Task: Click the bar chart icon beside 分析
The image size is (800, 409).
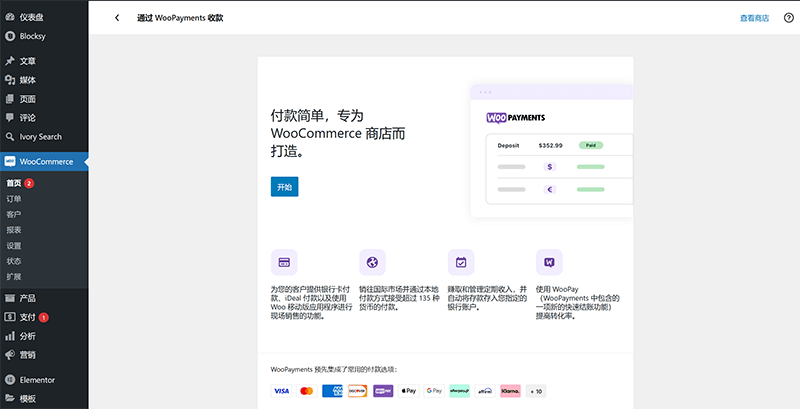Action: 10,336
